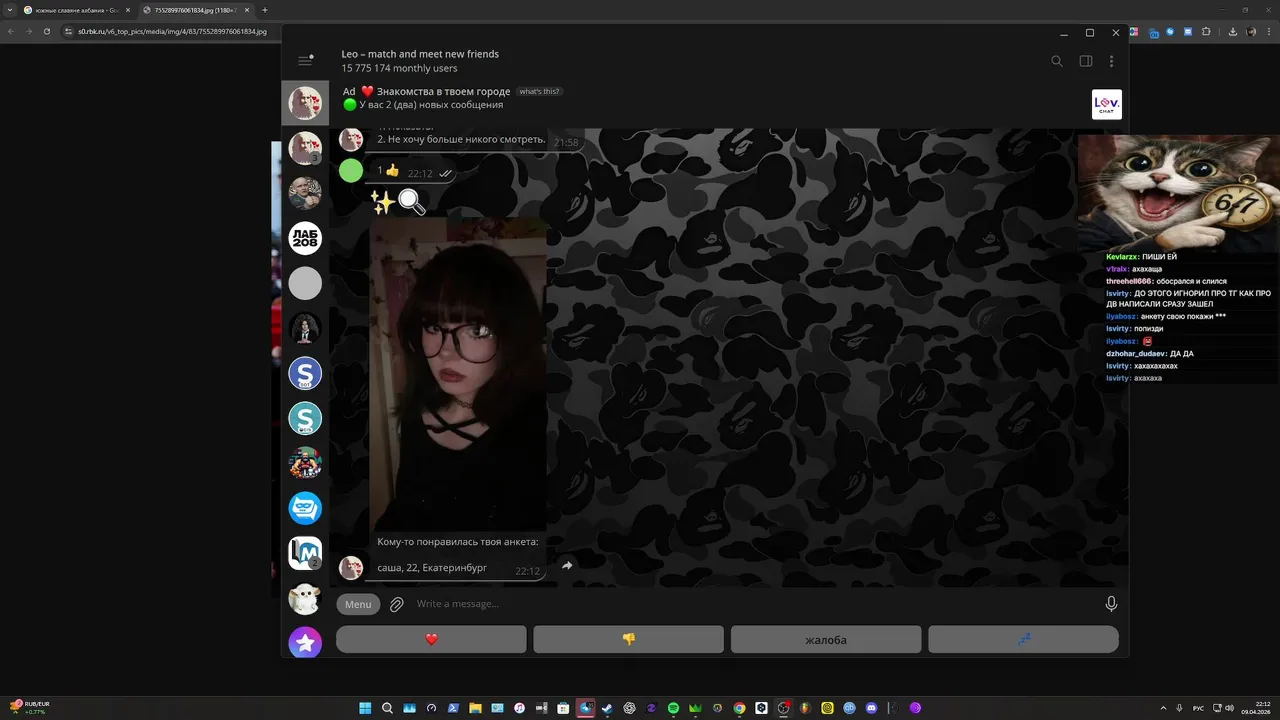Open the browser extensions puzzle icon
Viewport: 1280px width, 720px height.
click(1206, 31)
